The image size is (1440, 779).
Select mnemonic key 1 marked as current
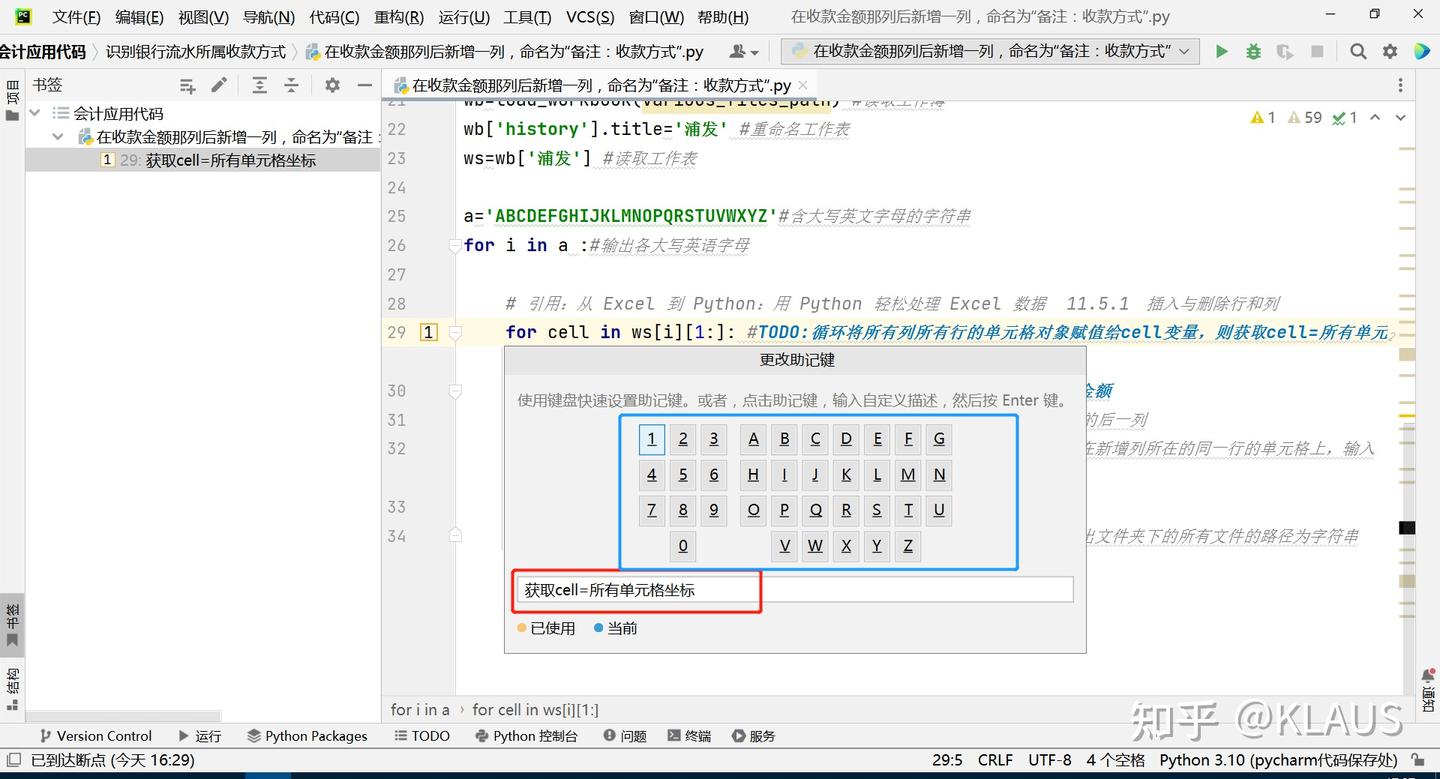pos(651,438)
